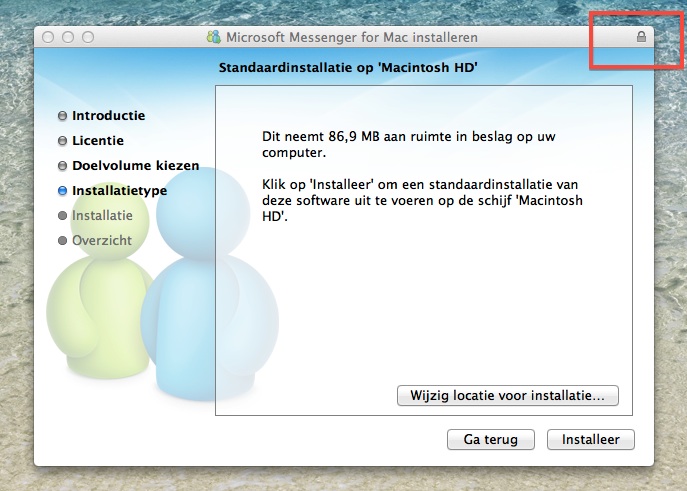This screenshot has width=687, height=491.
Task: Click the greyed Overzicht step label
Action: click(102, 240)
